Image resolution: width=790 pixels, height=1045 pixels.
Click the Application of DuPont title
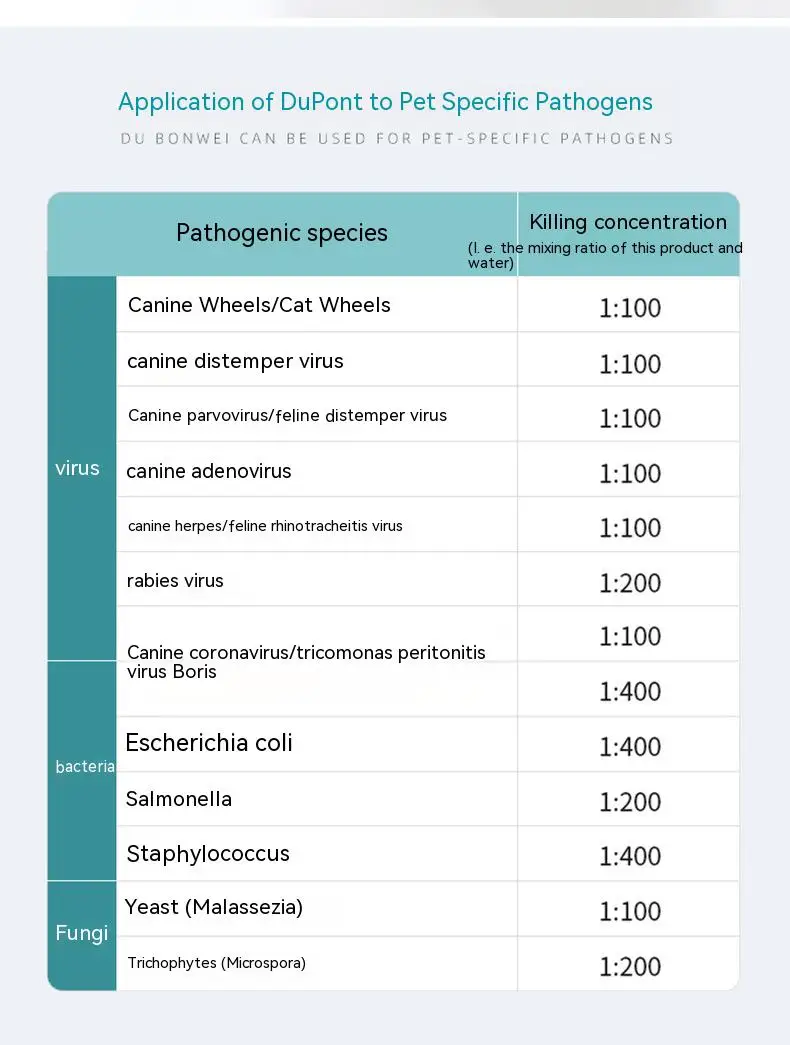tap(385, 102)
